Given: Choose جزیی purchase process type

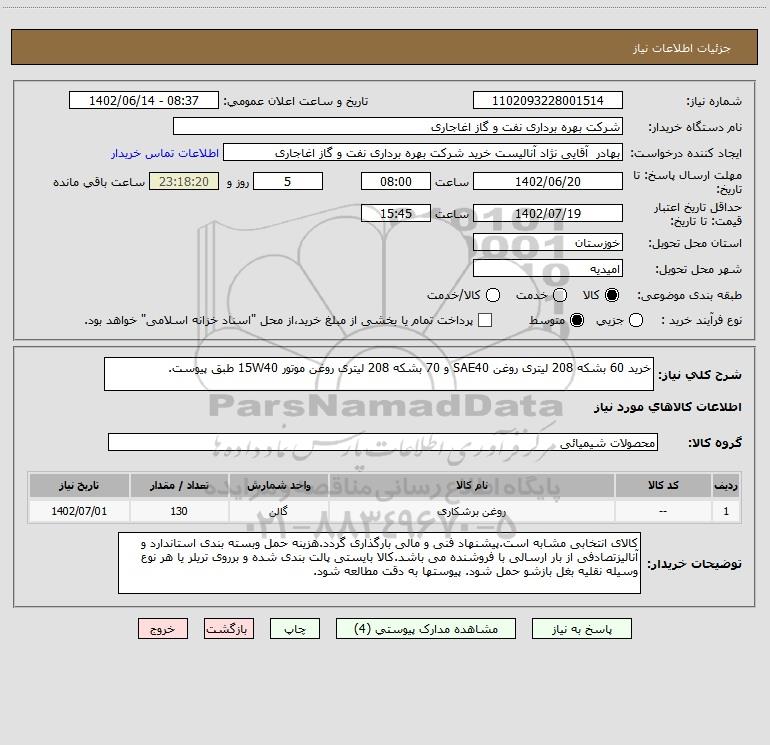Looking at the screenshot, I should point(636,320).
